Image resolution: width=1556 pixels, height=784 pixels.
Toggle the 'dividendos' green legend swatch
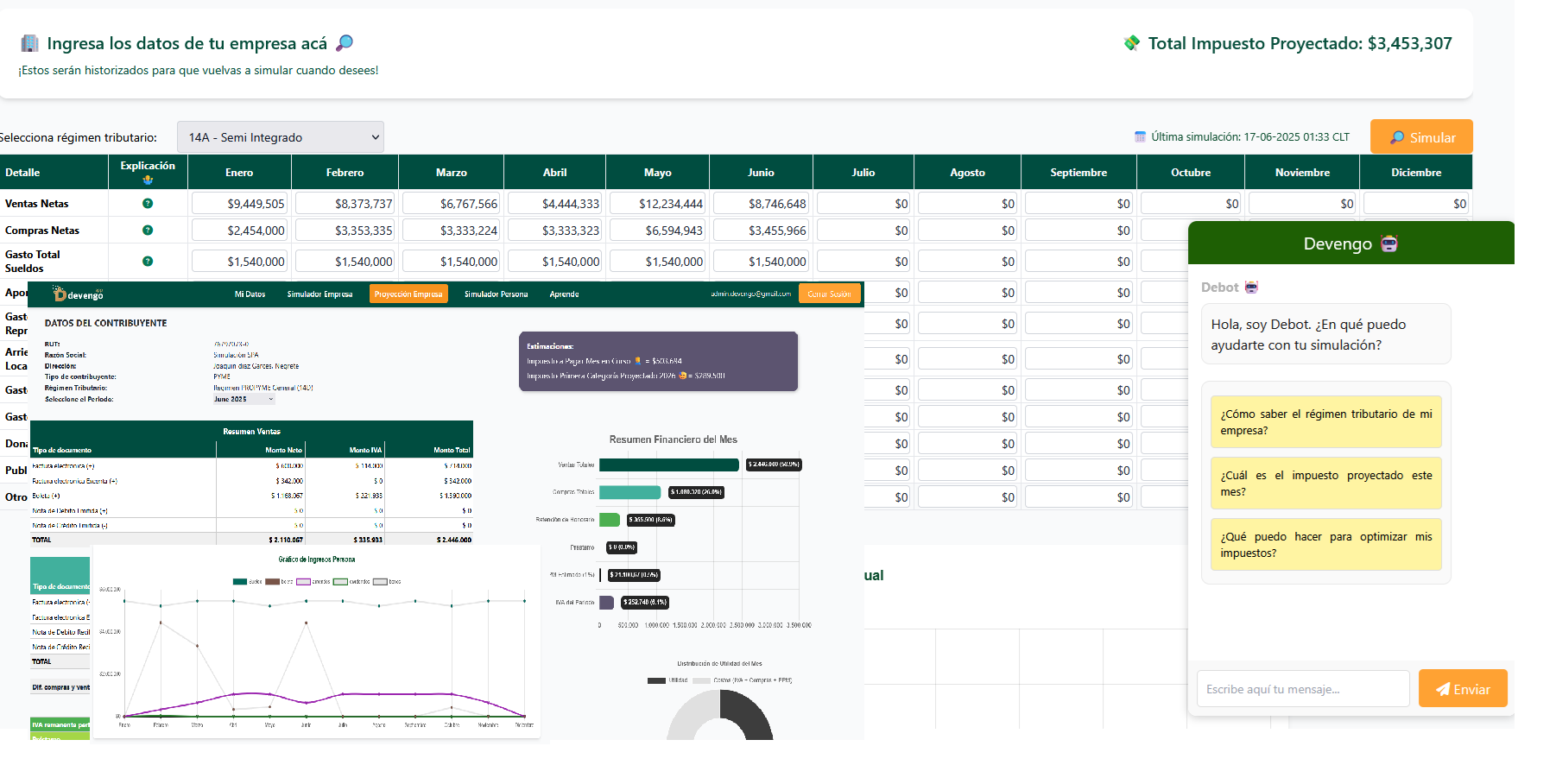tap(340, 582)
